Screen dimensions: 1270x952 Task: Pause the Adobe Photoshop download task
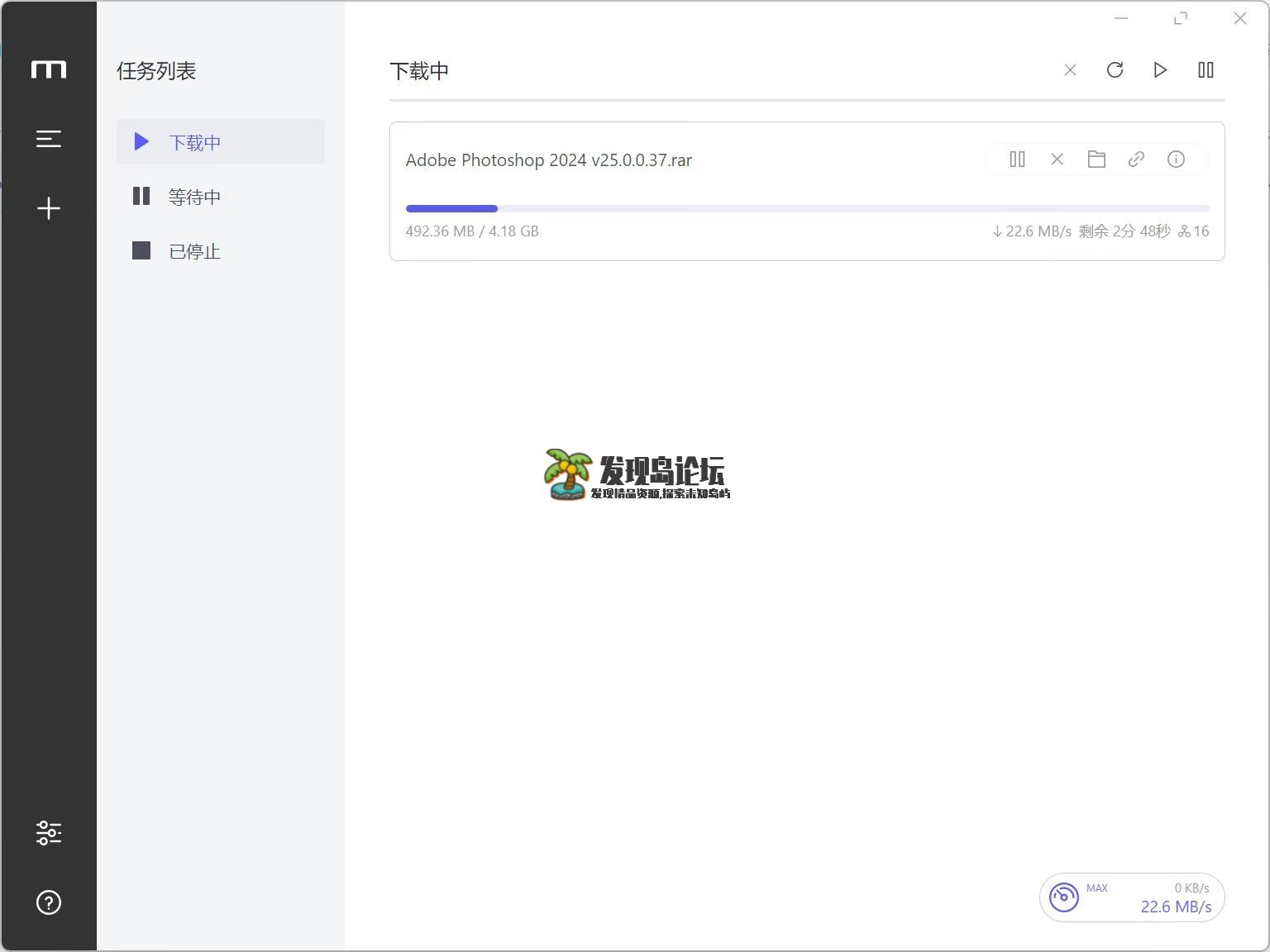(1017, 159)
